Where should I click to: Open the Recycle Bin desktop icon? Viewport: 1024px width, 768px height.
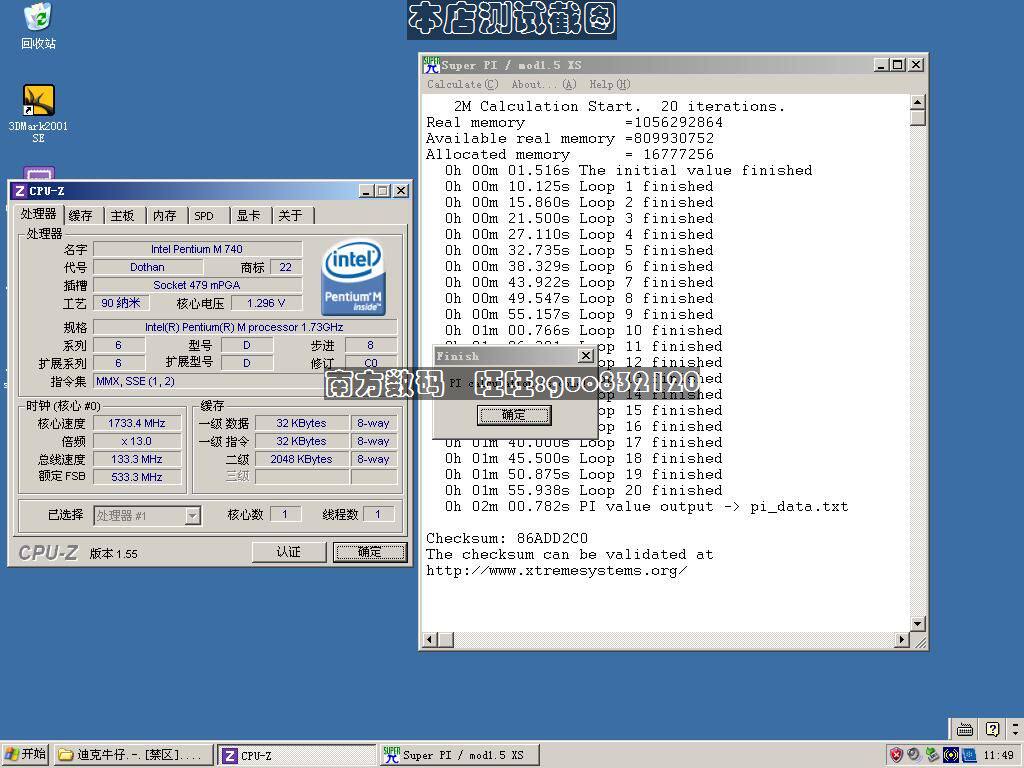(39, 26)
